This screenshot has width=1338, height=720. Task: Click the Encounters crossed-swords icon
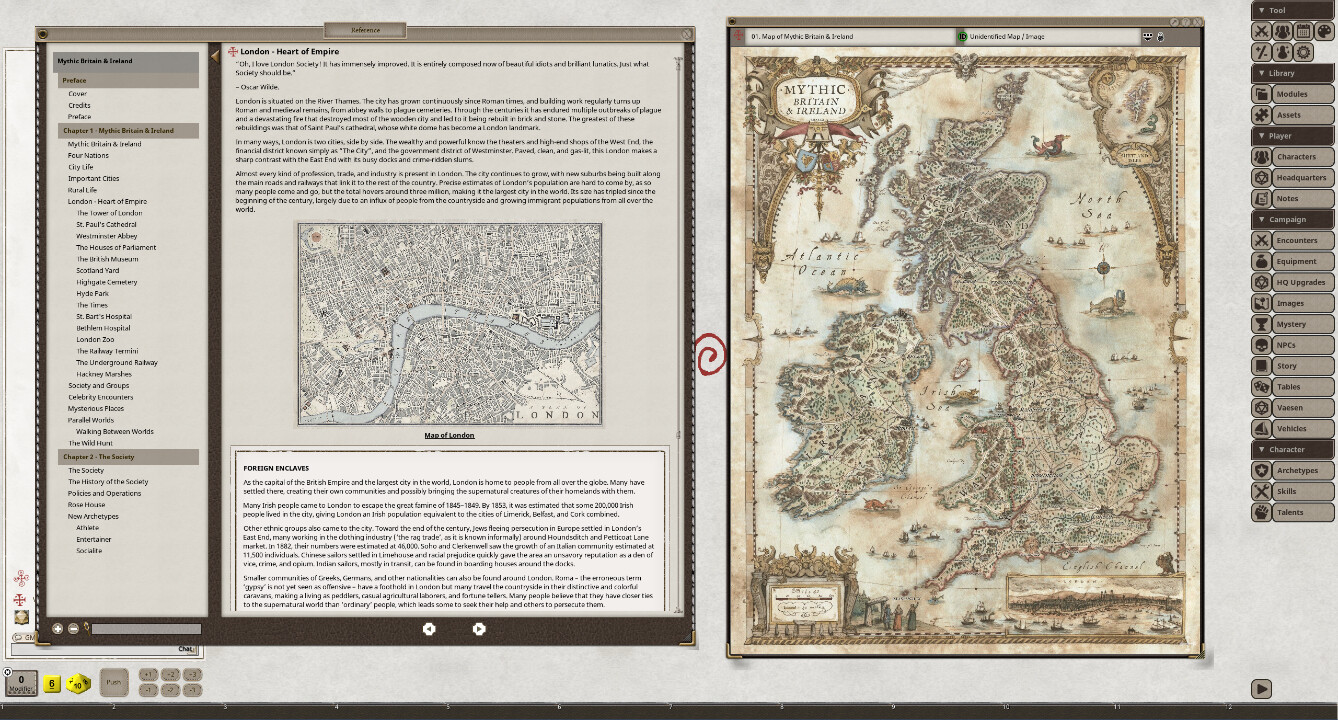pyautogui.click(x=1261, y=241)
